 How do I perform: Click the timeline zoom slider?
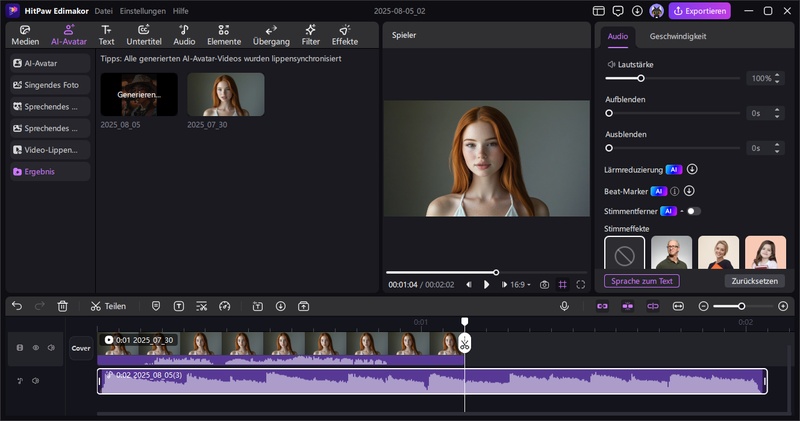(x=743, y=306)
